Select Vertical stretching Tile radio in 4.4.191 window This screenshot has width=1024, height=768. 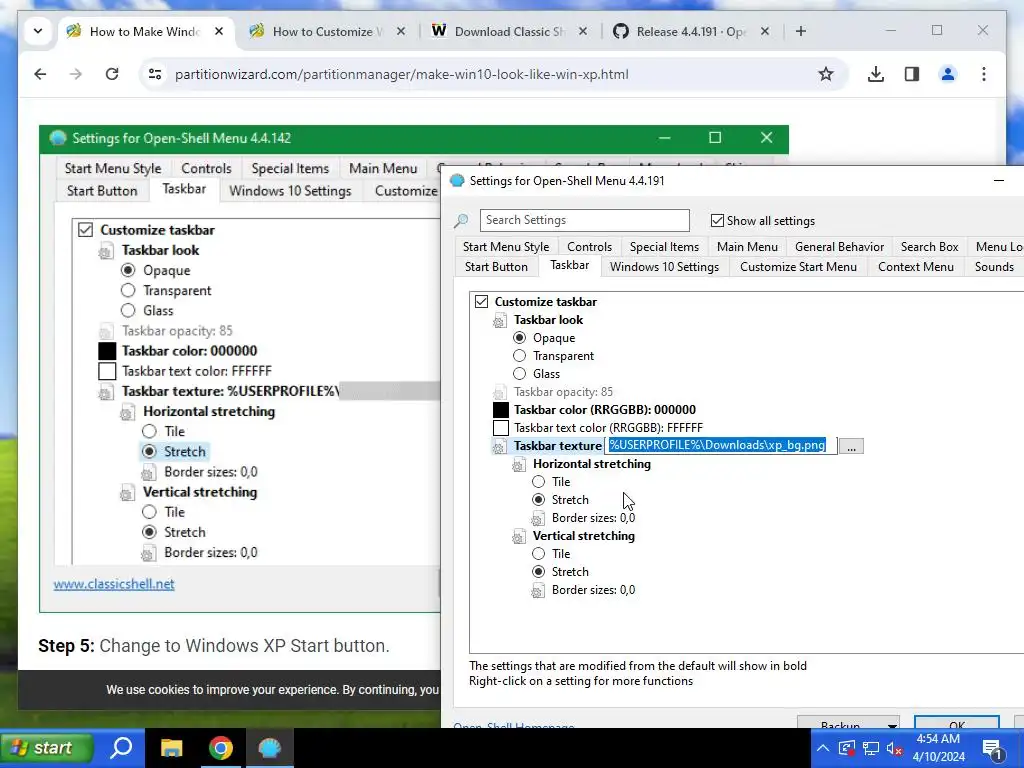coord(538,554)
